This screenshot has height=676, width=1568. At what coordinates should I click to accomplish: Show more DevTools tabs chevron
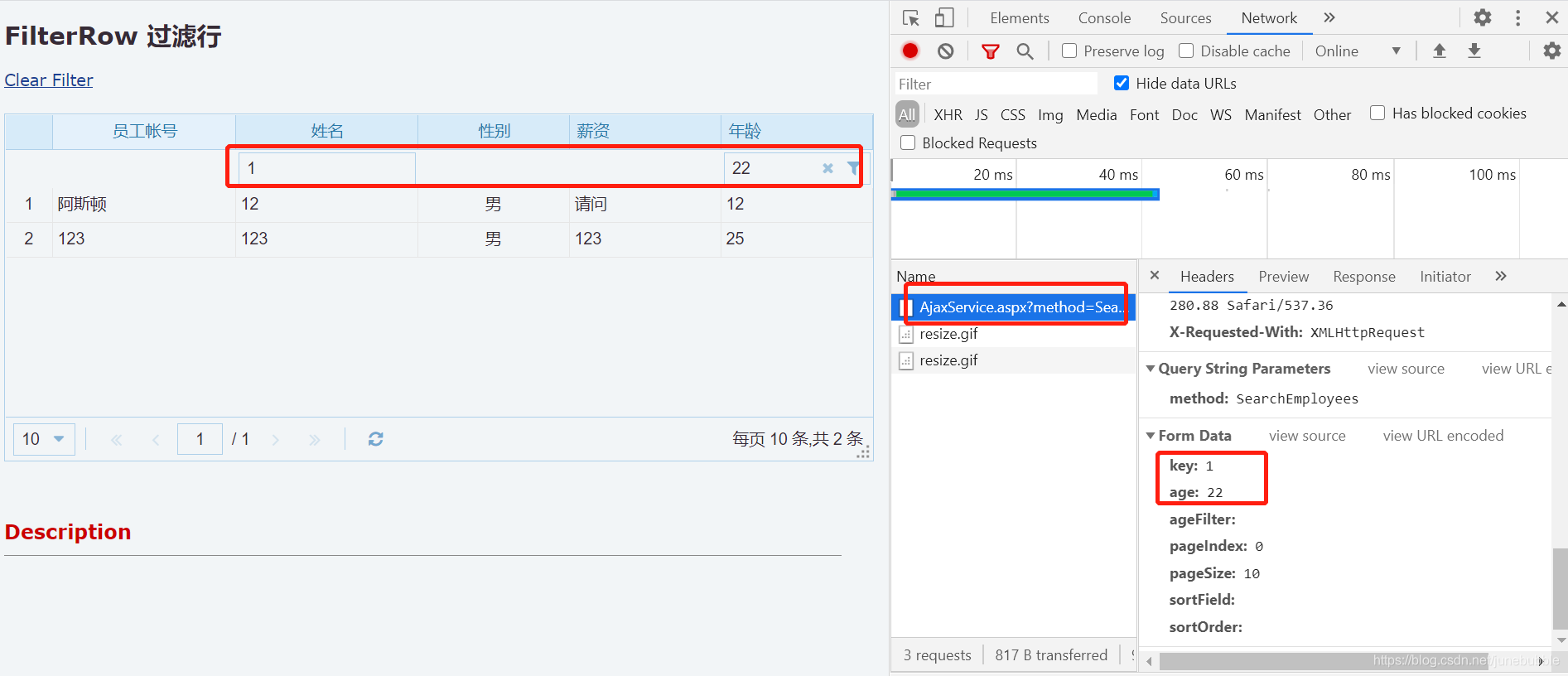tap(1329, 17)
